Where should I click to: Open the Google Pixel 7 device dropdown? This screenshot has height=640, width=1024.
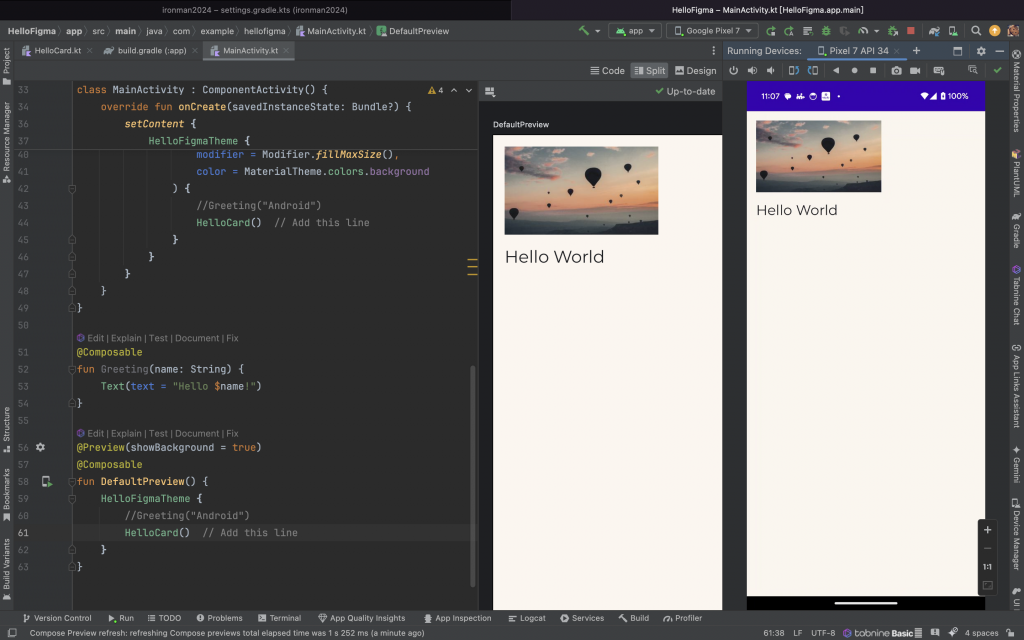coord(712,31)
